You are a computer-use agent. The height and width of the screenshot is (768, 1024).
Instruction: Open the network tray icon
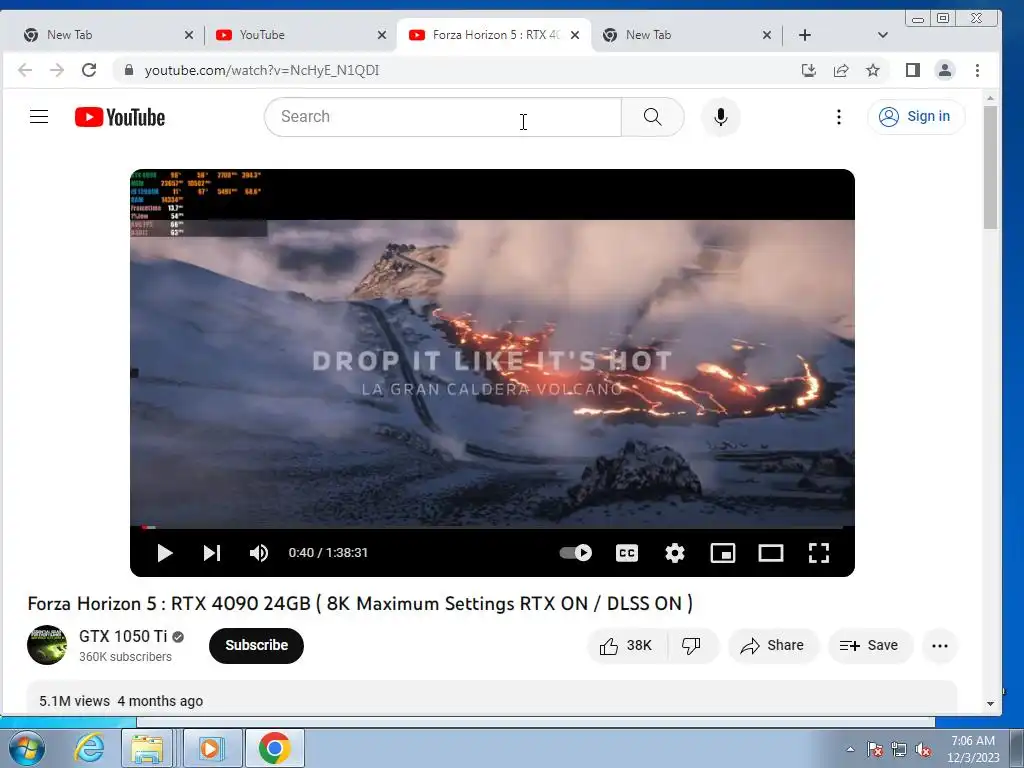coord(899,749)
